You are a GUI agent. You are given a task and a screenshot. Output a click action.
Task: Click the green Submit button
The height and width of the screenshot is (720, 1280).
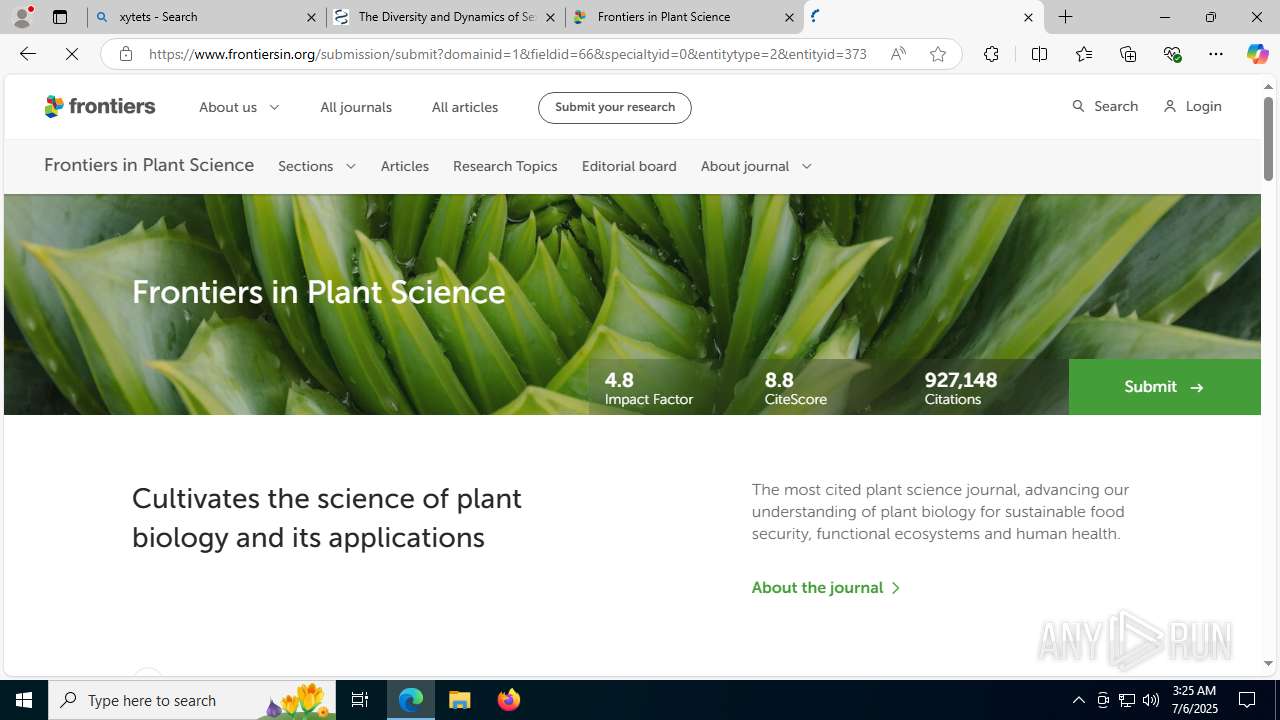[1164, 387]
